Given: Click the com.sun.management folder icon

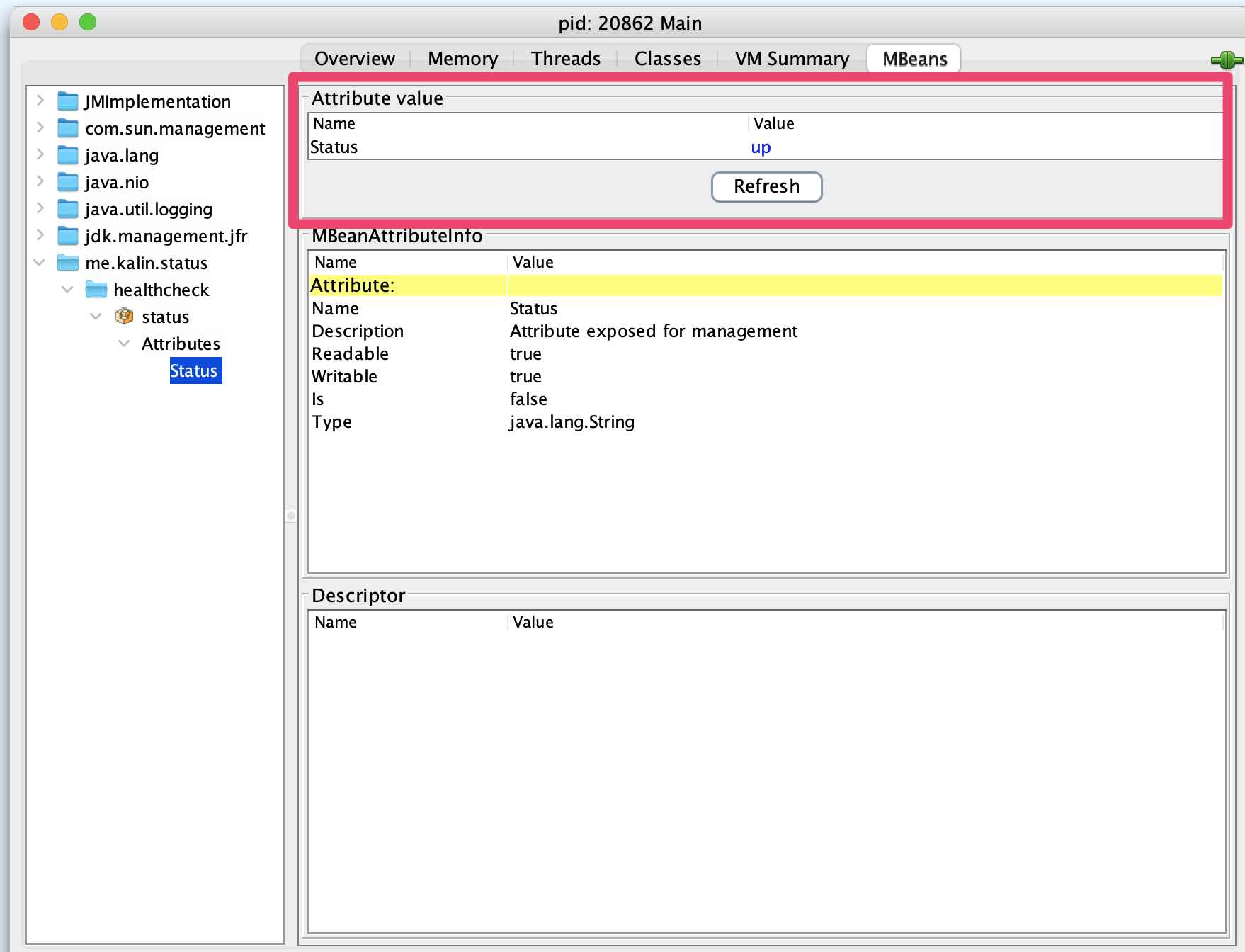Looking at the screenshot, I should pyautogui.click(x=68, y=128).
